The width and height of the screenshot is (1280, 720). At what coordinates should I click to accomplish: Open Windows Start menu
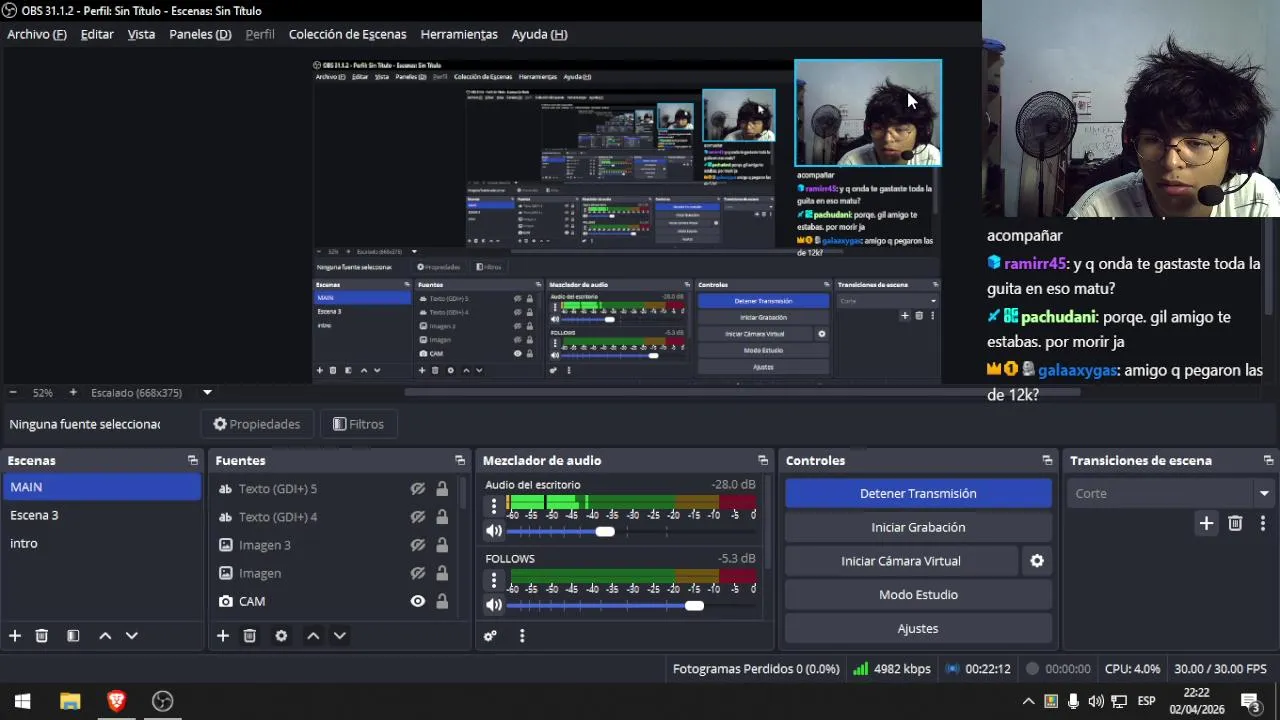[23, 701]
